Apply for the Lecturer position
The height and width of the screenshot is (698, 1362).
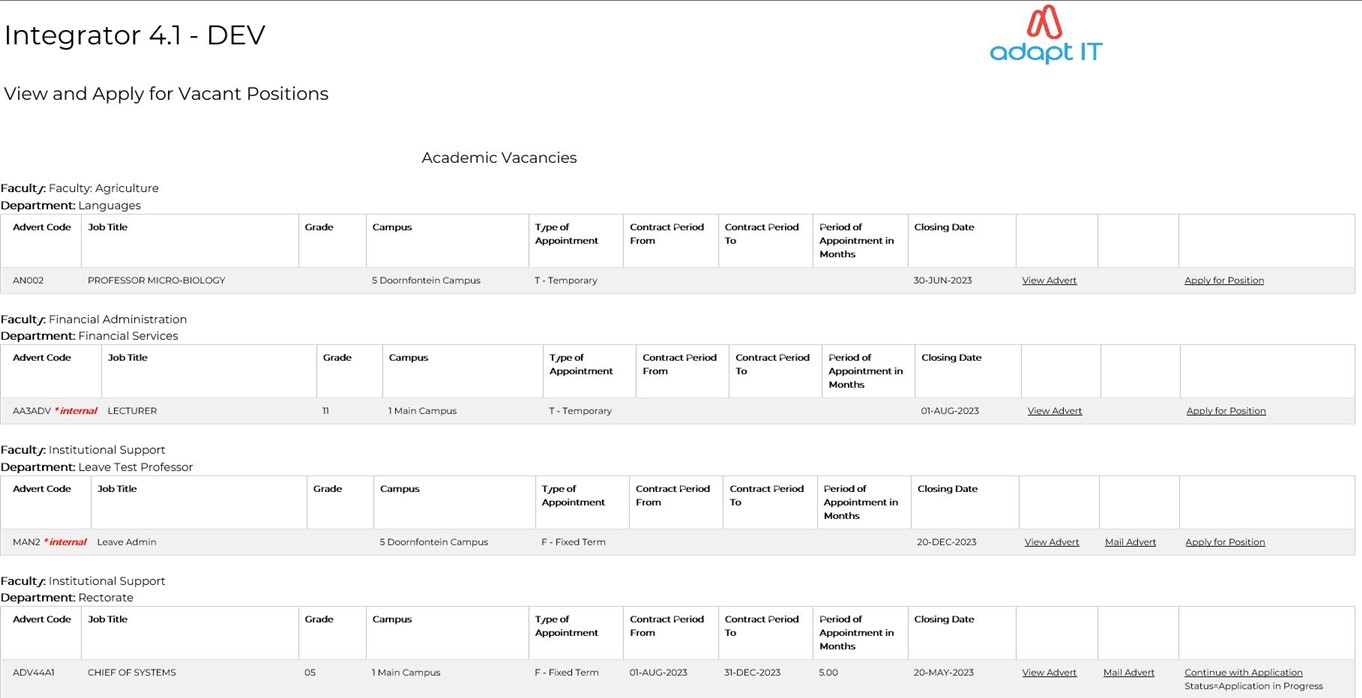coord(1226,411)
